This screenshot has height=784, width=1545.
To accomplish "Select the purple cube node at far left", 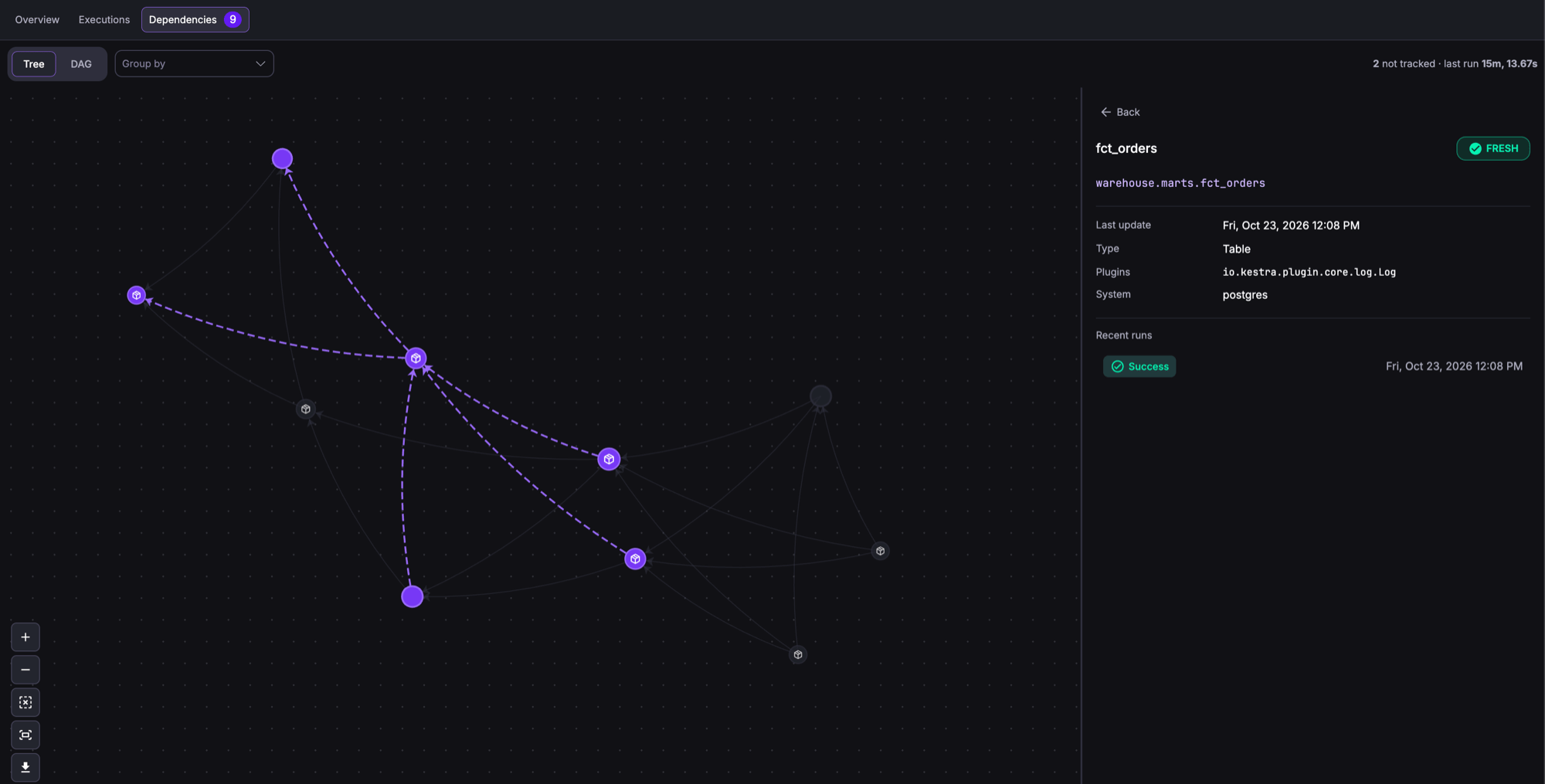I will [x=137, y=295].
